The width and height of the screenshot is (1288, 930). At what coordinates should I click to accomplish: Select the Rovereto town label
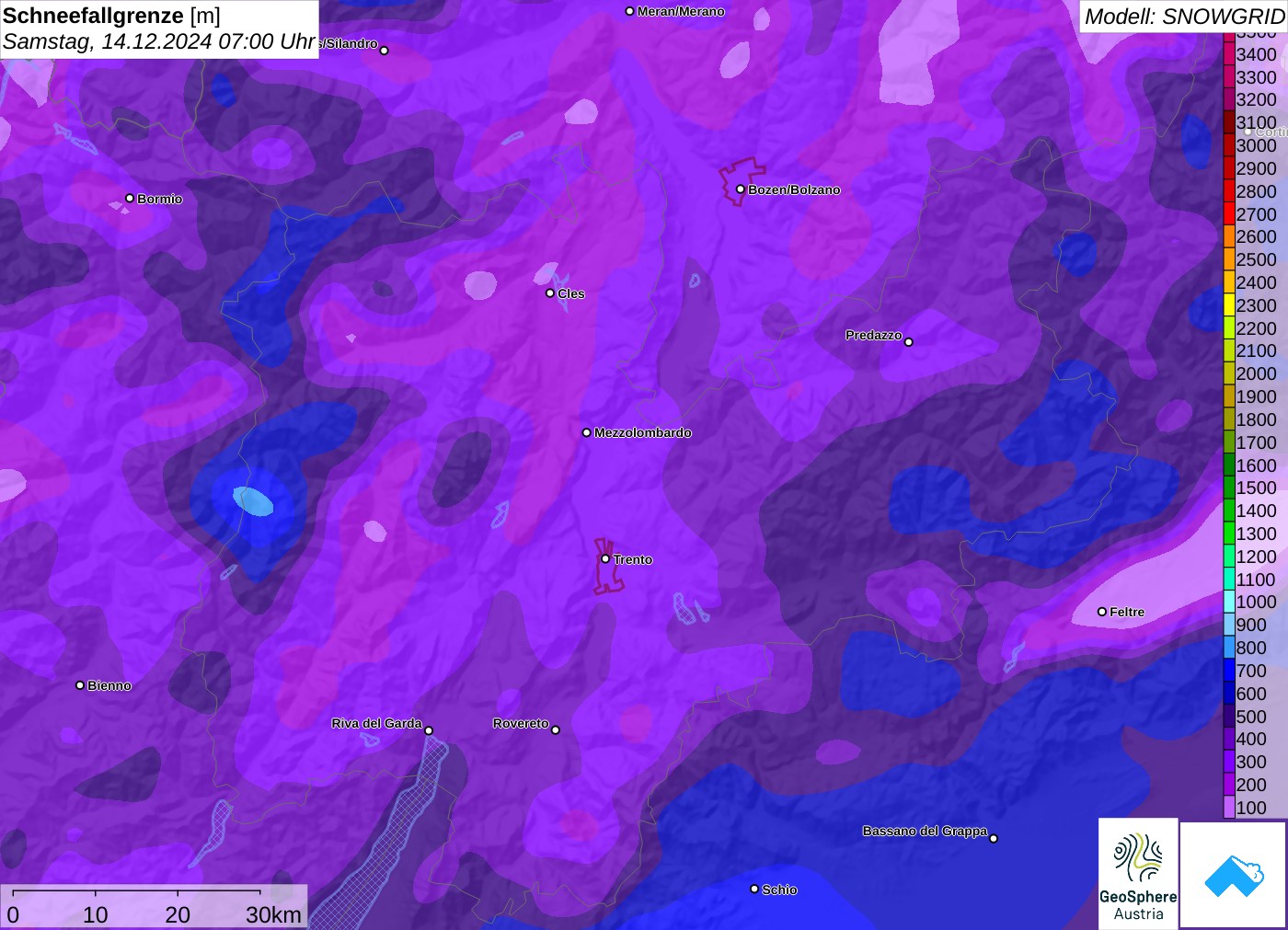pyautogui.click(x=521, y=723)
